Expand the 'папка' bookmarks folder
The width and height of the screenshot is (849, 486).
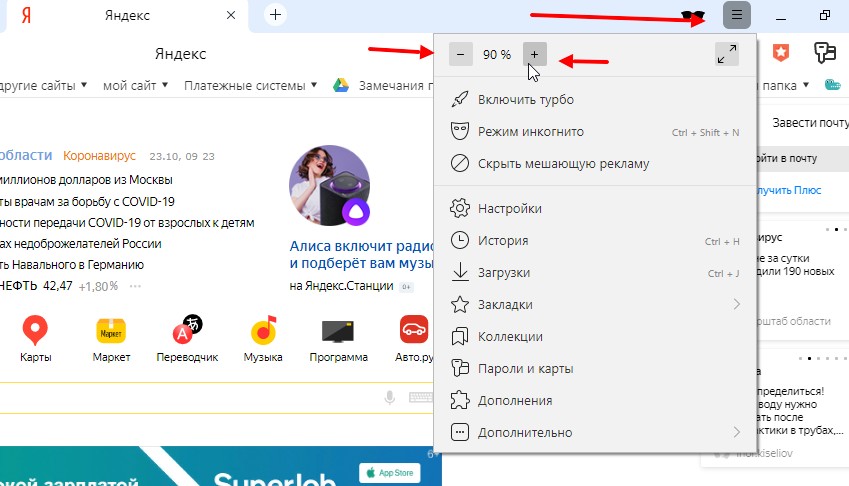785,86
